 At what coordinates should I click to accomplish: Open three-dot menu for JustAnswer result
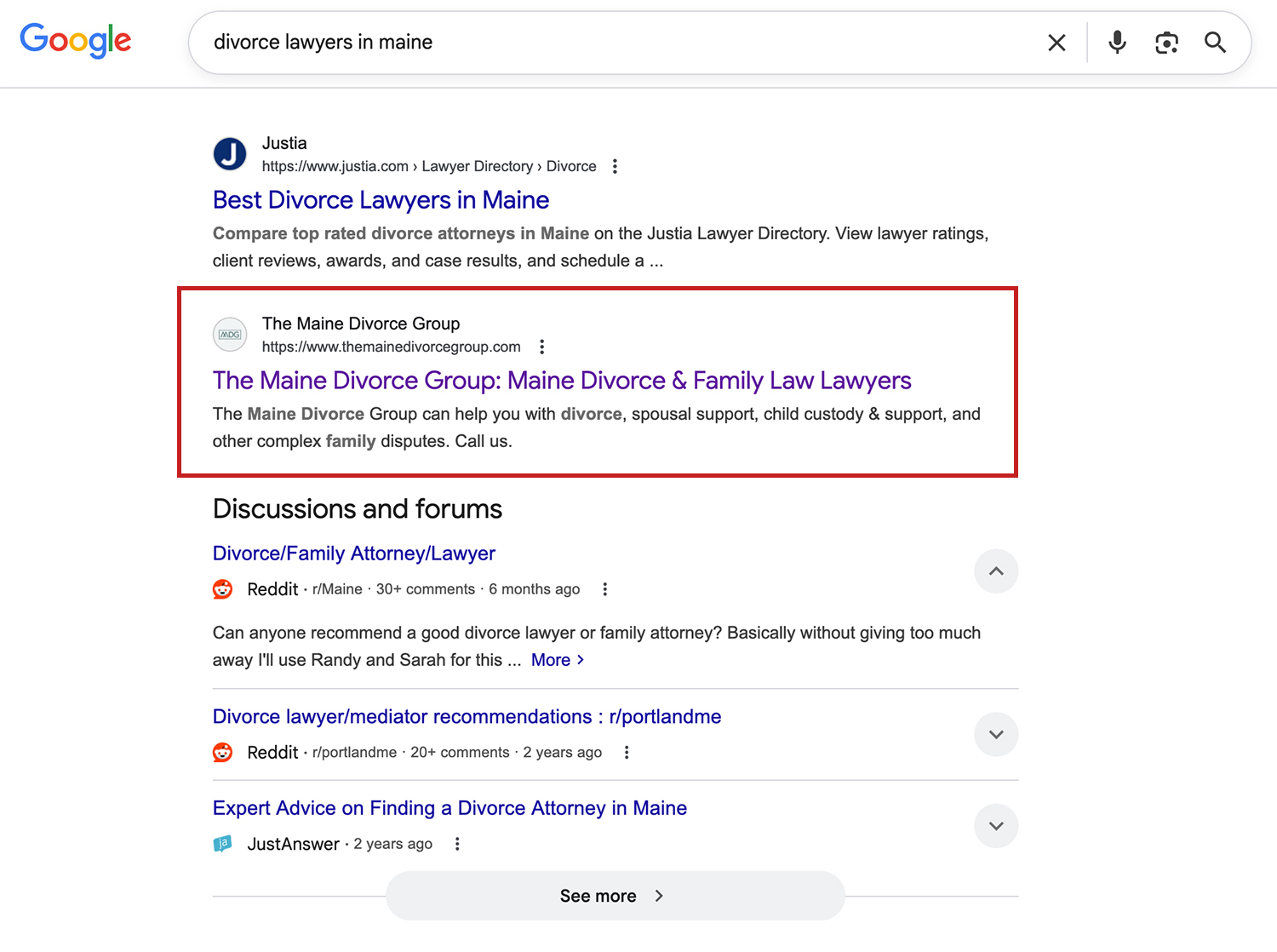[457, 844]
